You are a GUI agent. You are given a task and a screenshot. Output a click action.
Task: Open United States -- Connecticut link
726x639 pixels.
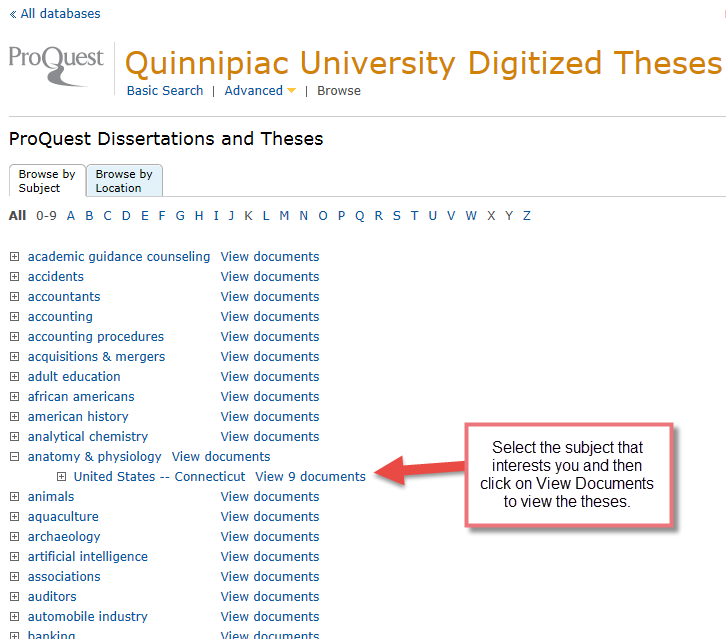[x=160, y=476]
